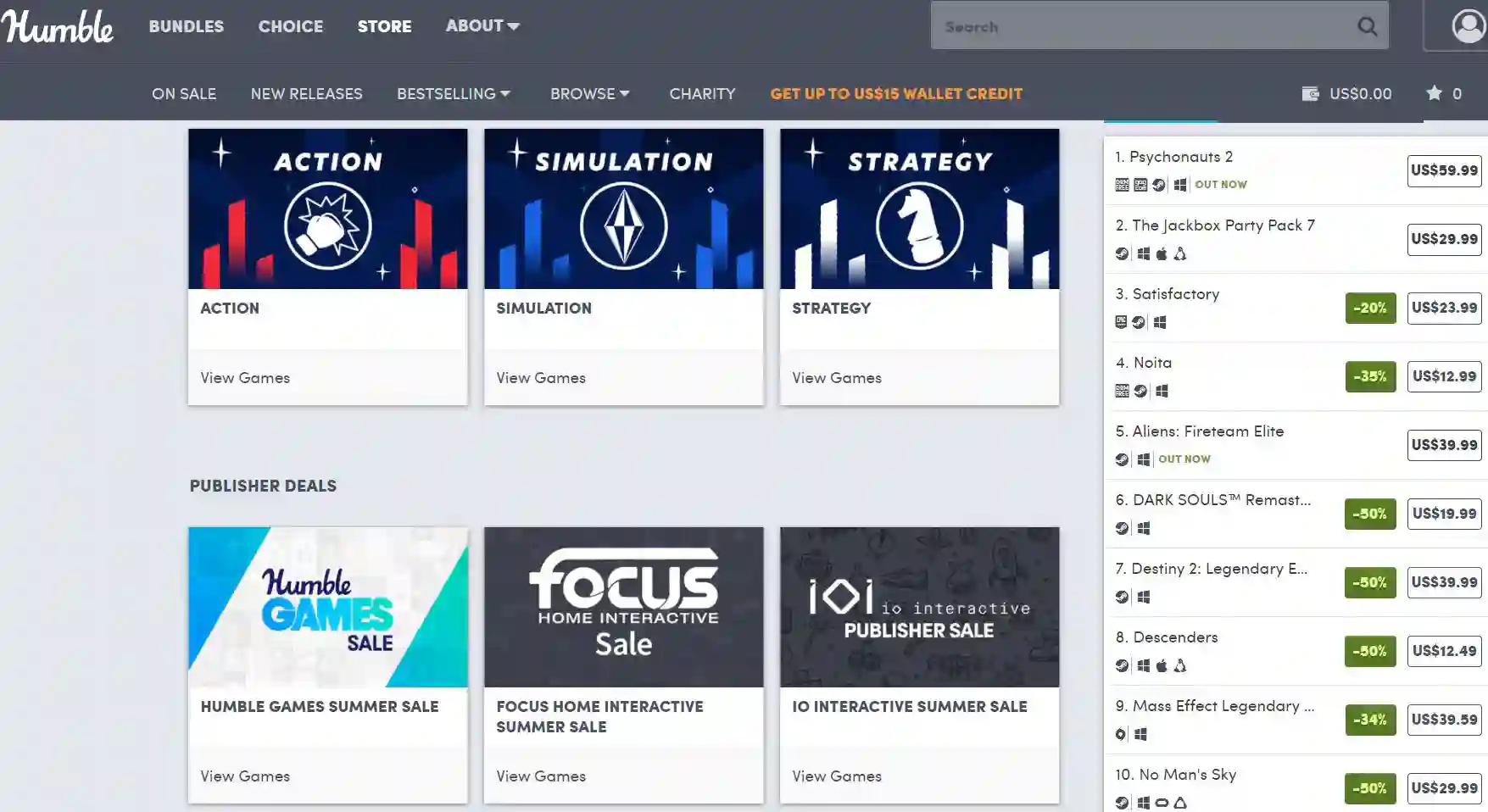Click the Apple icon under Descenders
Screen dimensions: 1488x812
1162,665
